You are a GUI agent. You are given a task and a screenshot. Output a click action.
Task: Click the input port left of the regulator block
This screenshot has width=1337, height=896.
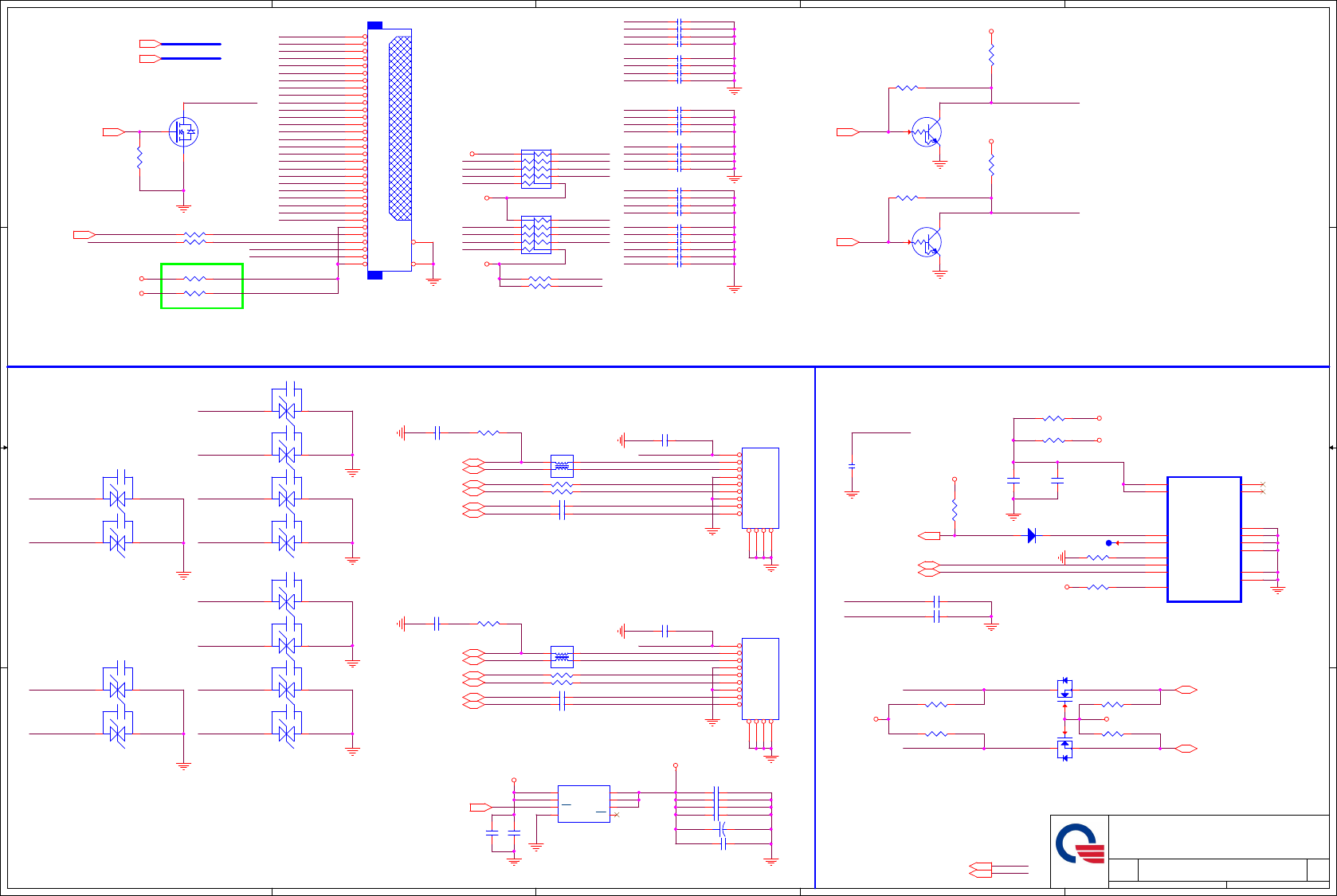point(481,808)
